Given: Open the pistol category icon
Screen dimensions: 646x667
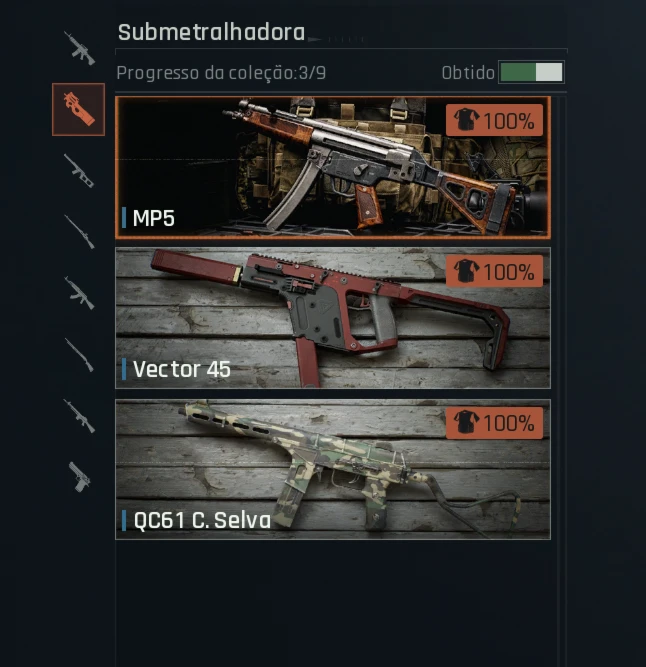Looking at the screenshot, I should [x=80, y=477].
